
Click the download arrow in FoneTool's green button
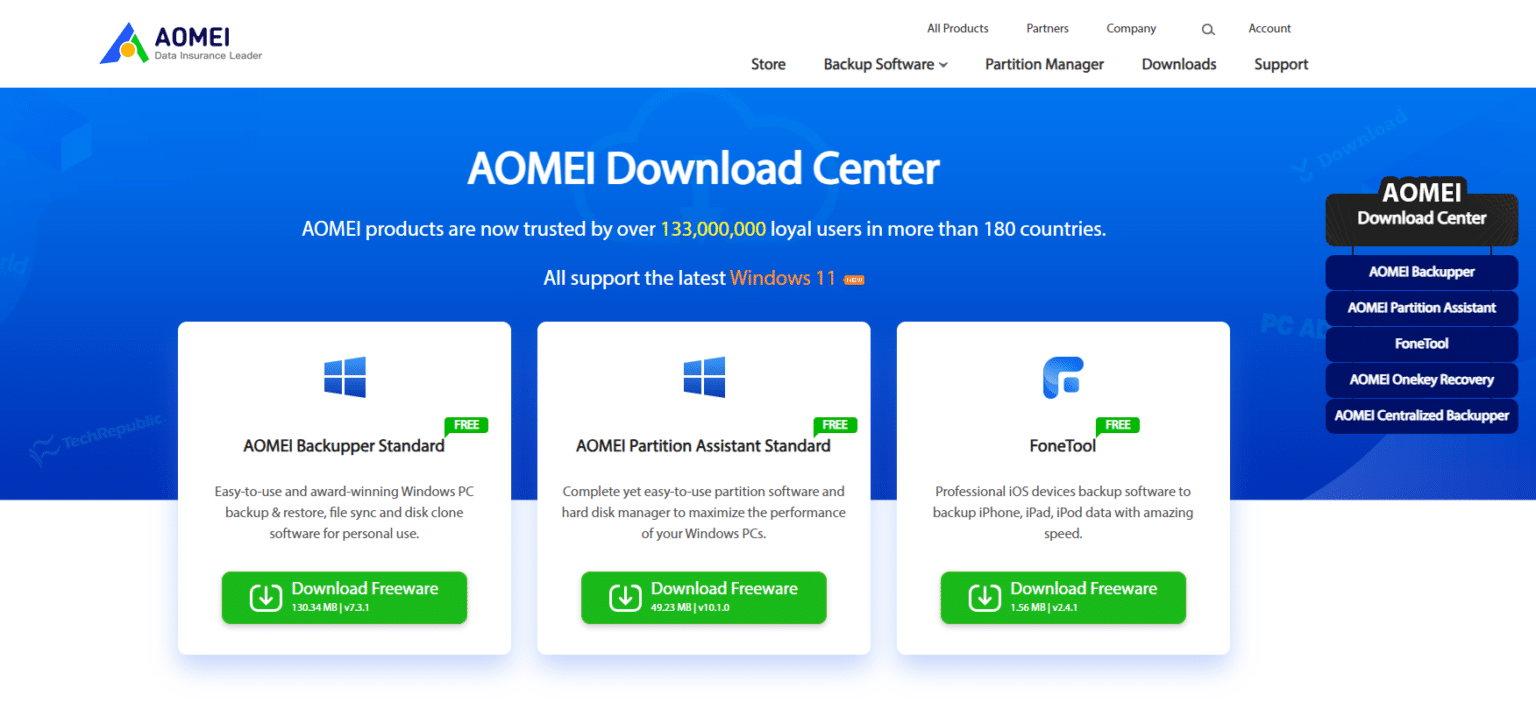tap(983, 597)
